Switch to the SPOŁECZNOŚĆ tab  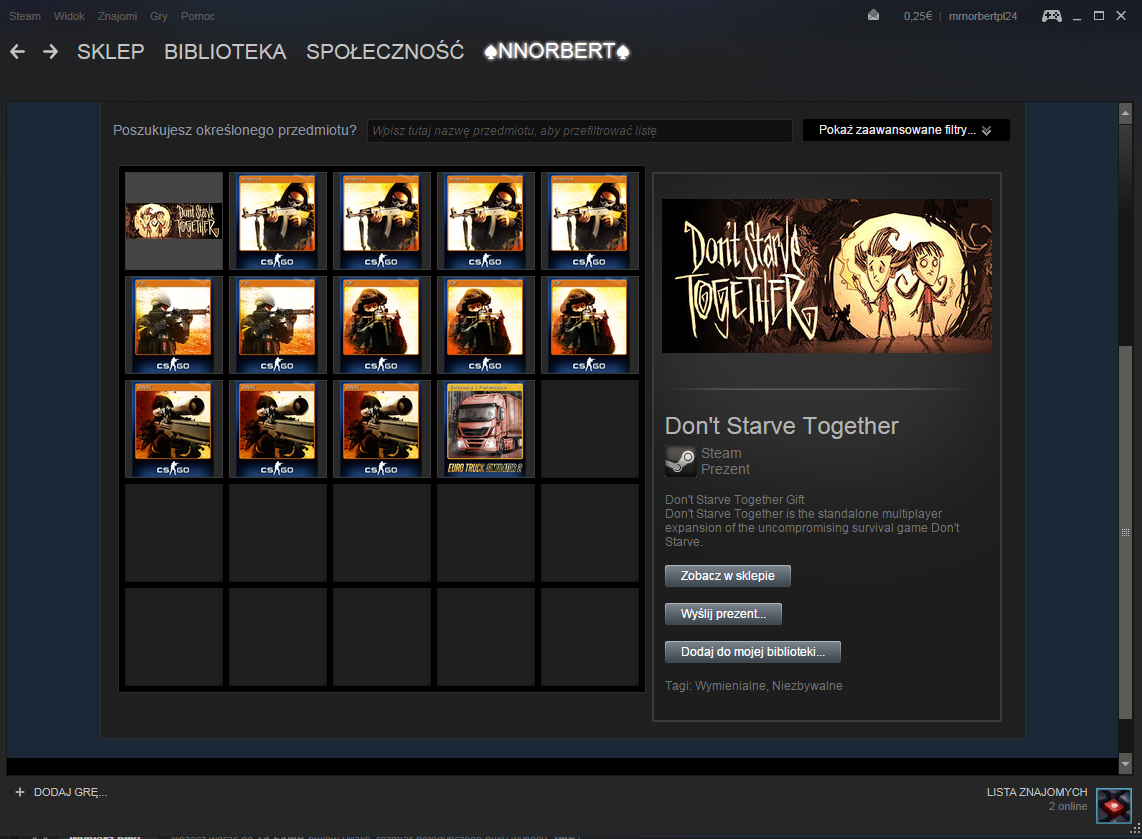[x=385, y=52]
